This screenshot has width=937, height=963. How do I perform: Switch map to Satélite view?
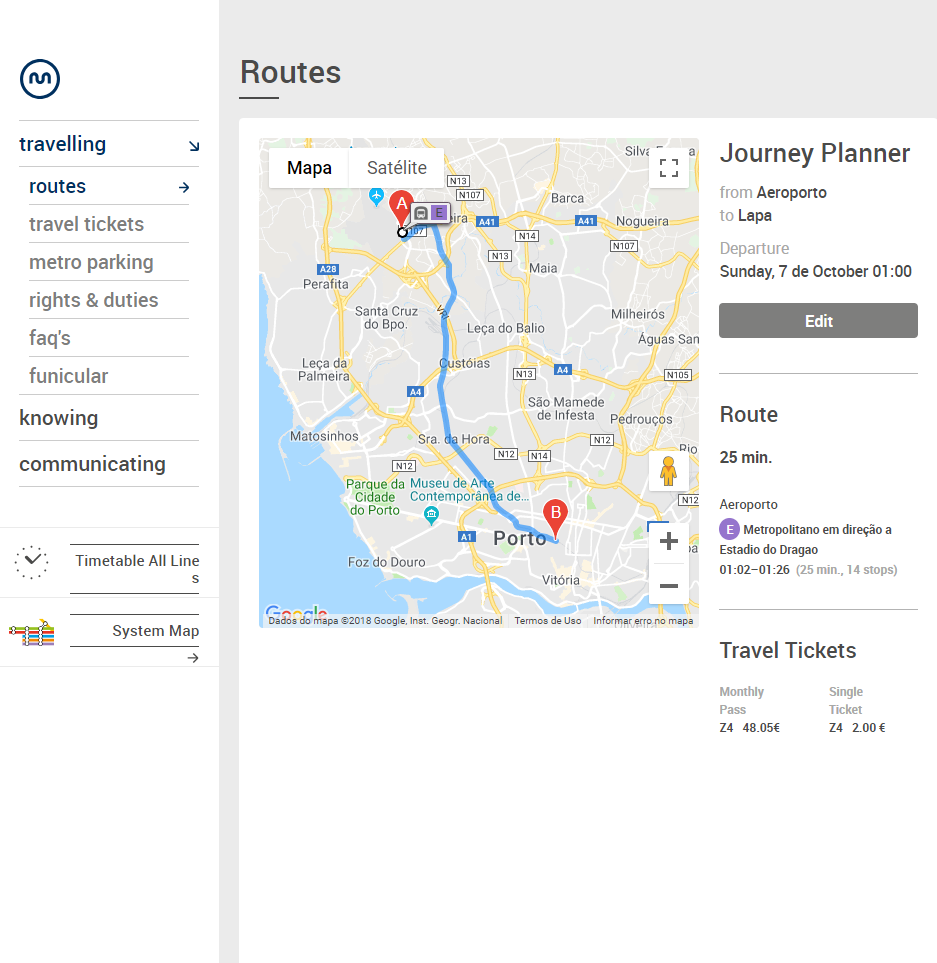(397, 168)
